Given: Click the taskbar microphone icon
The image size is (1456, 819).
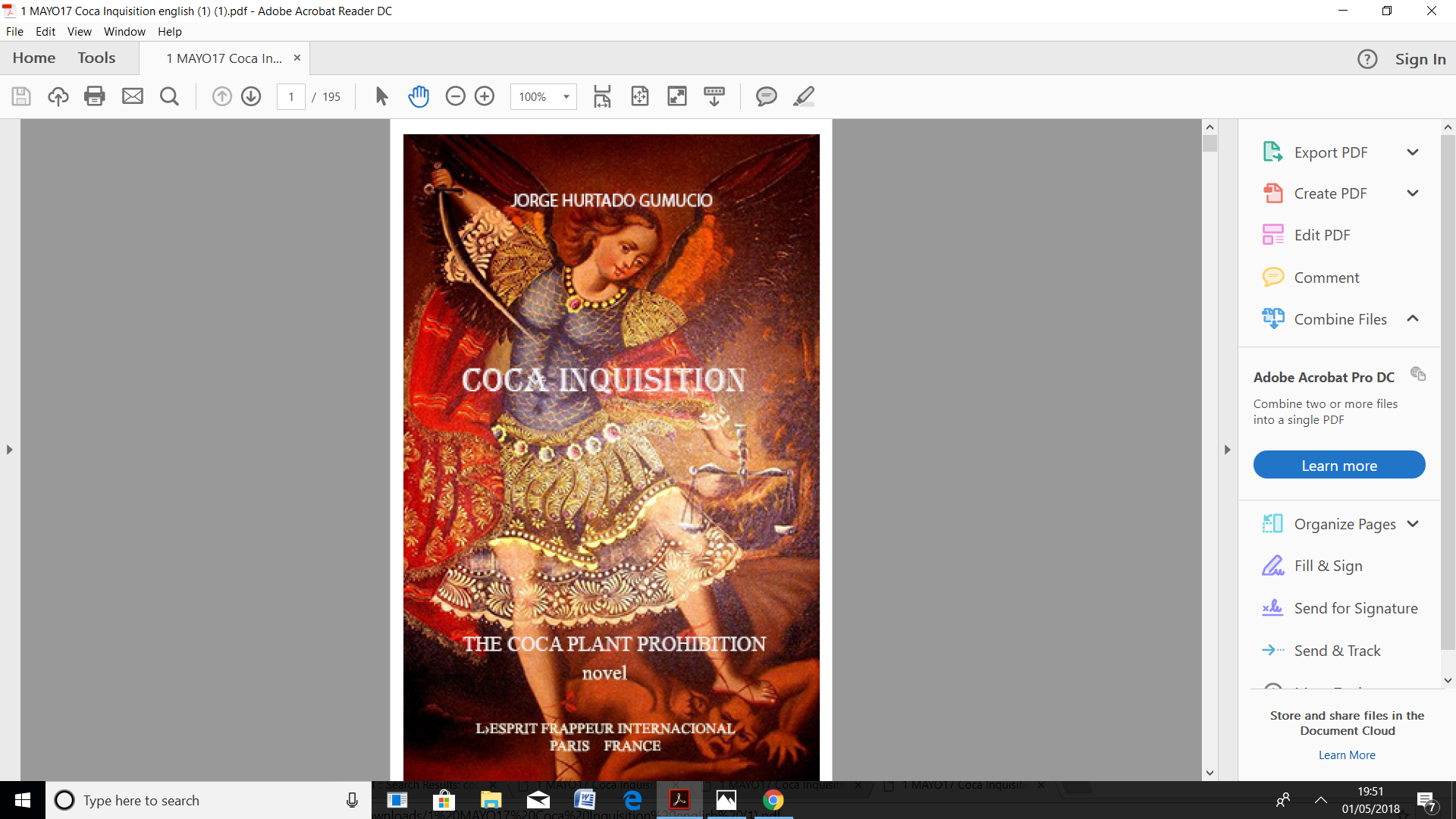Looking at the screenshot, I should (x=352, y=800).
